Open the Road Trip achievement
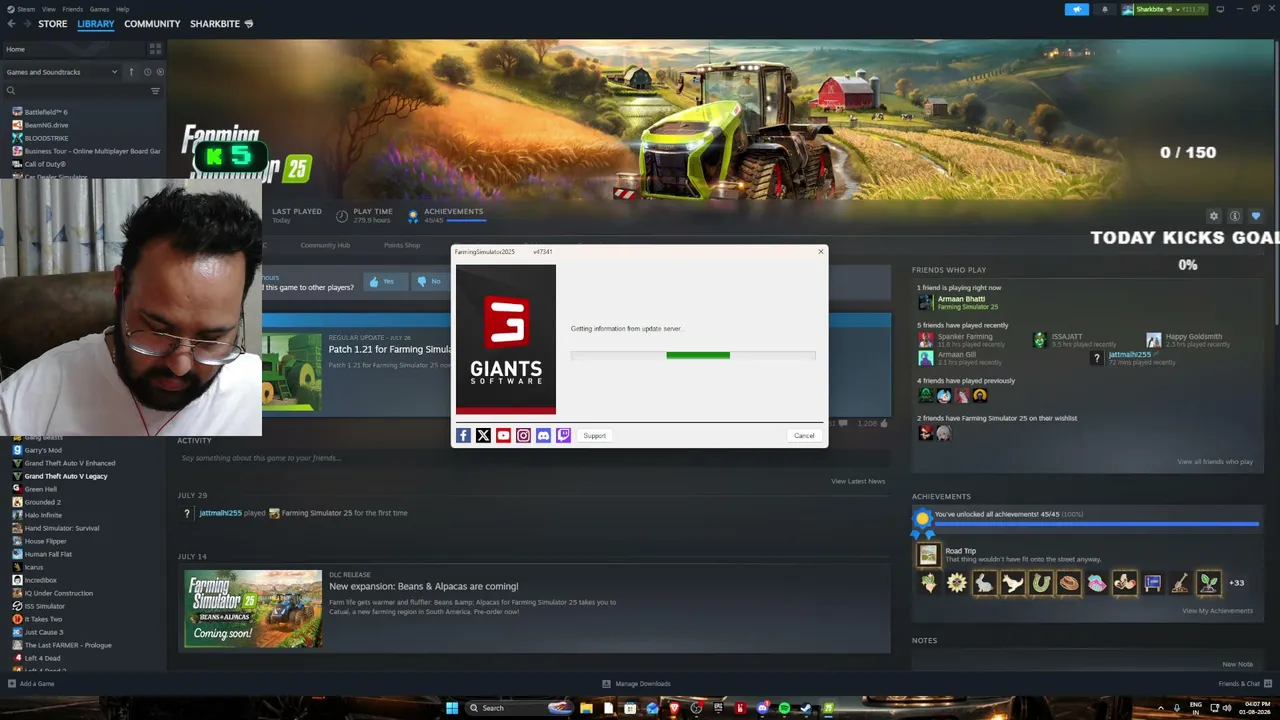1280x720 pixels. coord(1010,555)
